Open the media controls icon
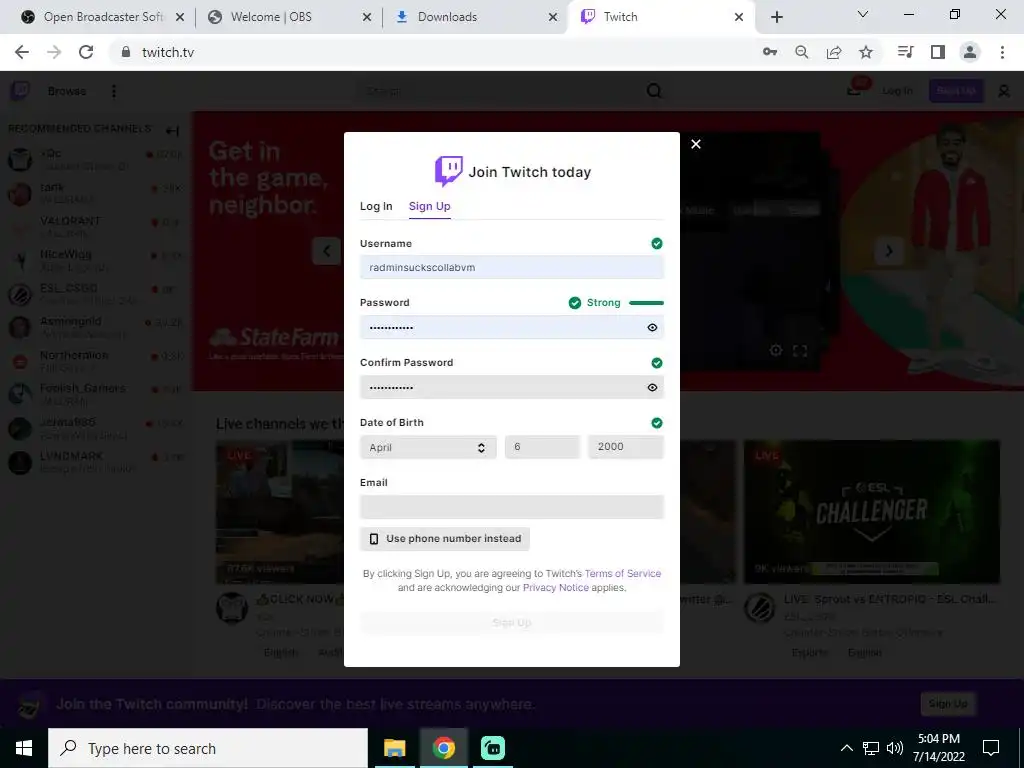 coord(905,52)
